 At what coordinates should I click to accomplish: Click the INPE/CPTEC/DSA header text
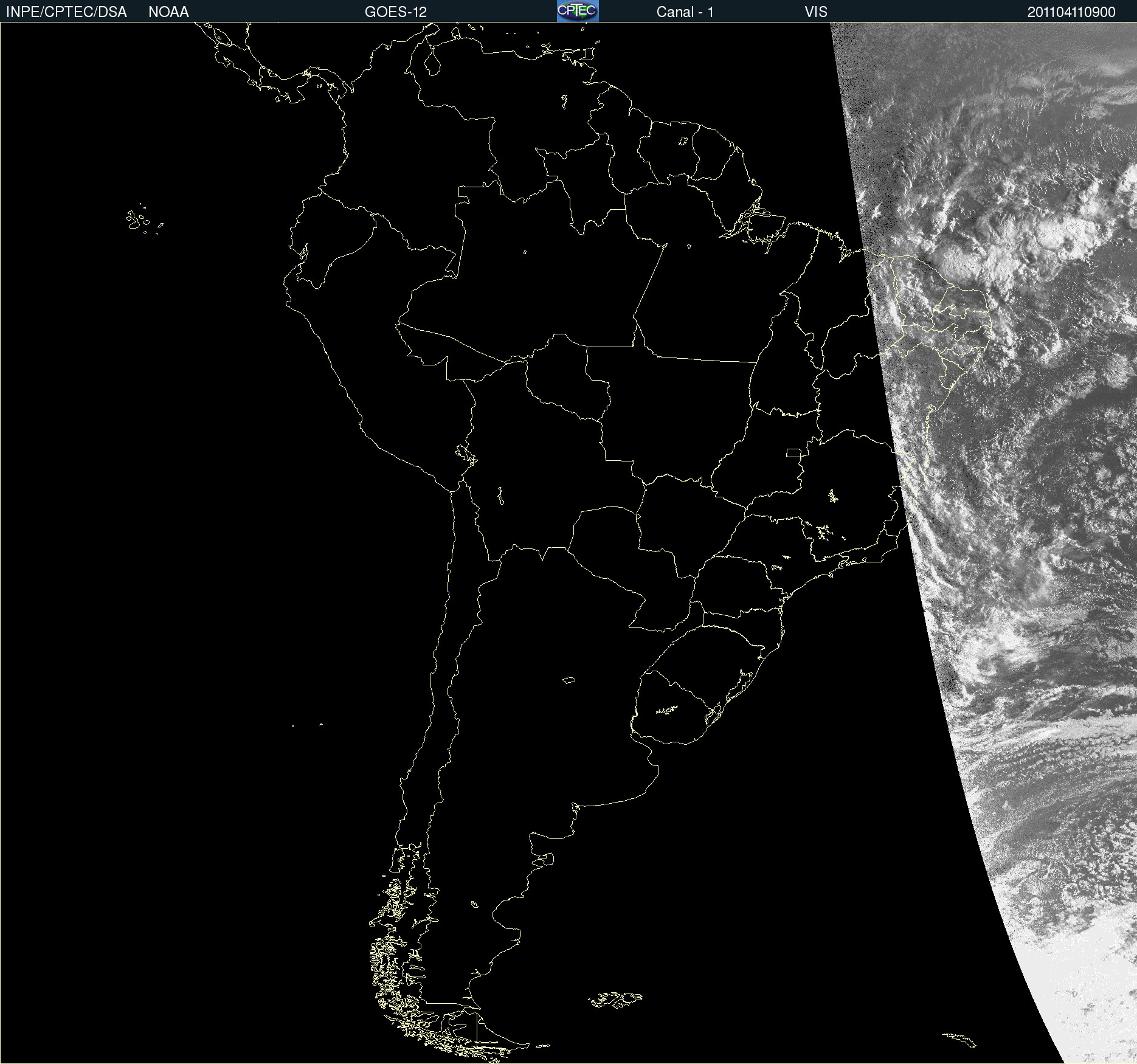click(66, 12)
